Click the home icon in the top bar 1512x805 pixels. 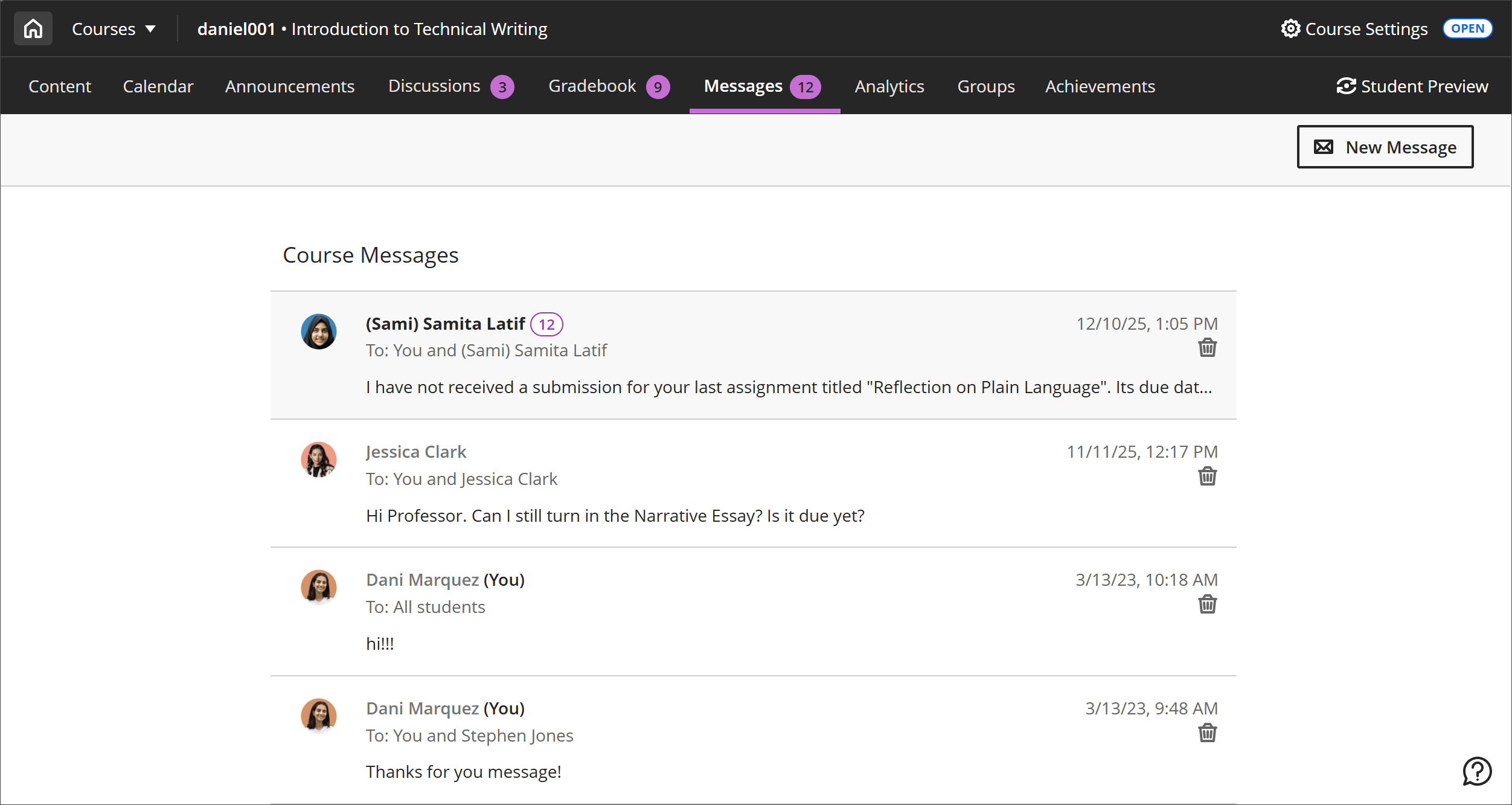click(x=33, y=28)
